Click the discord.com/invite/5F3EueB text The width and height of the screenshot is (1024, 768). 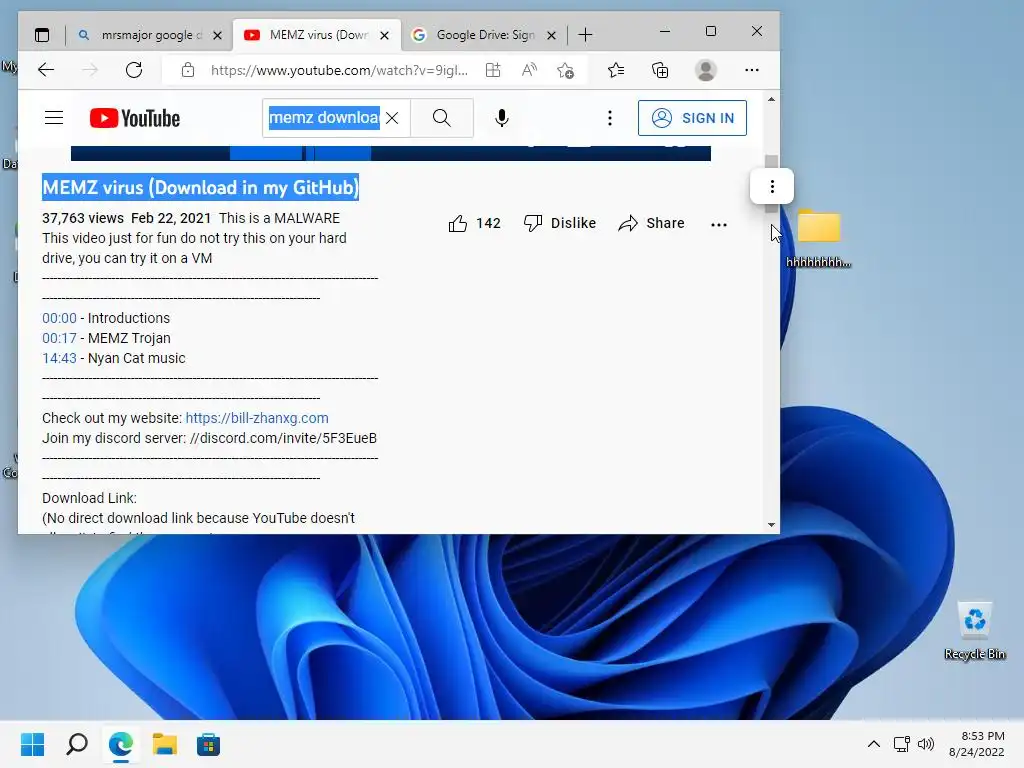coord(283,438)
